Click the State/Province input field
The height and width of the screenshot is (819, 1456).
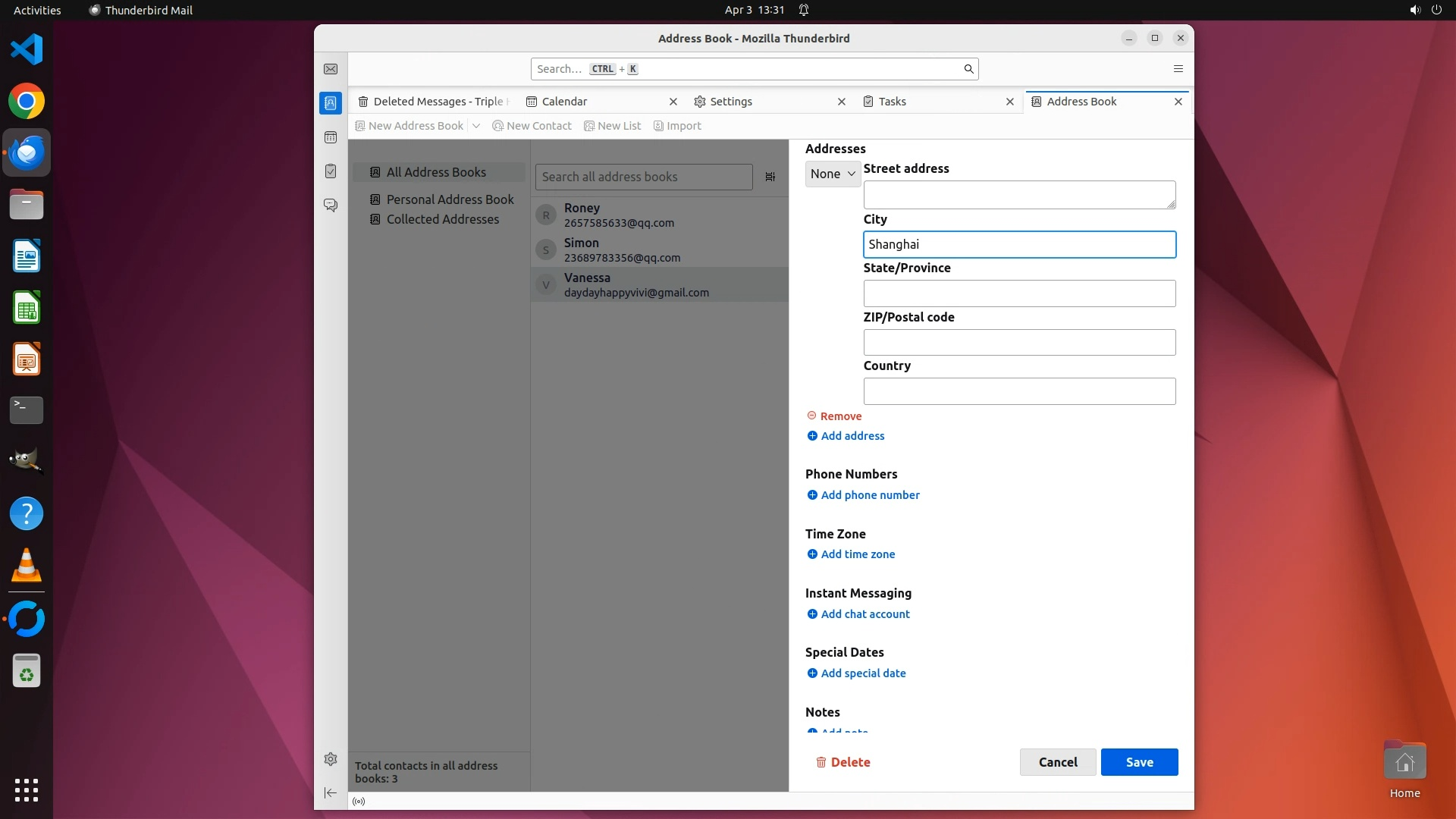point(1019,293)
